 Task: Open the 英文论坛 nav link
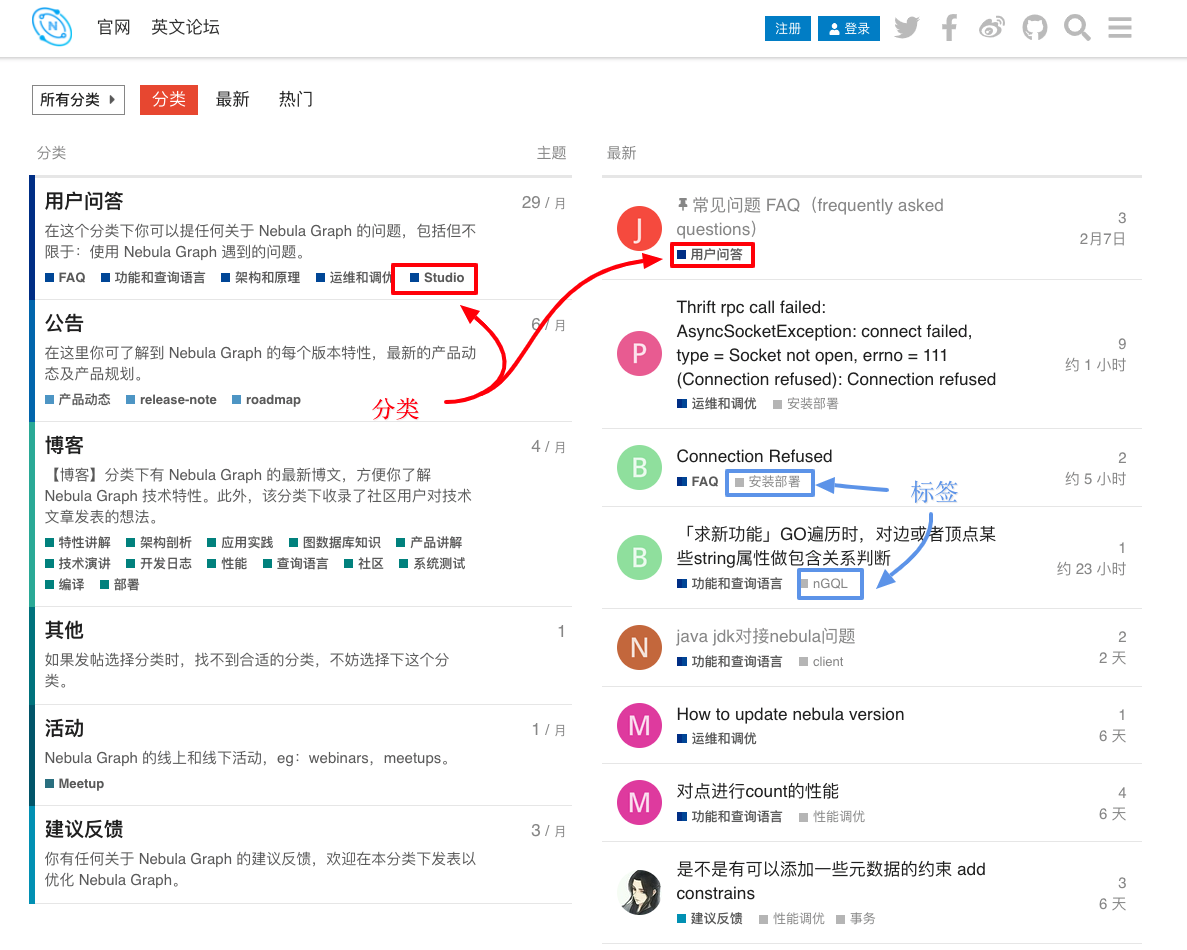185,27
